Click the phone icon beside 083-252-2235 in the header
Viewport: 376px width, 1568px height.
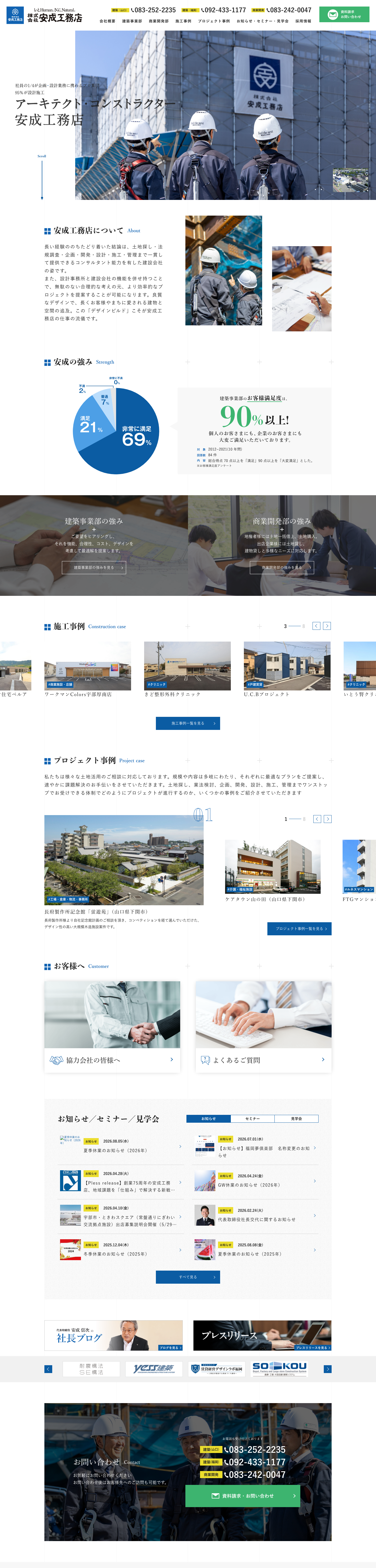(133, 10)
